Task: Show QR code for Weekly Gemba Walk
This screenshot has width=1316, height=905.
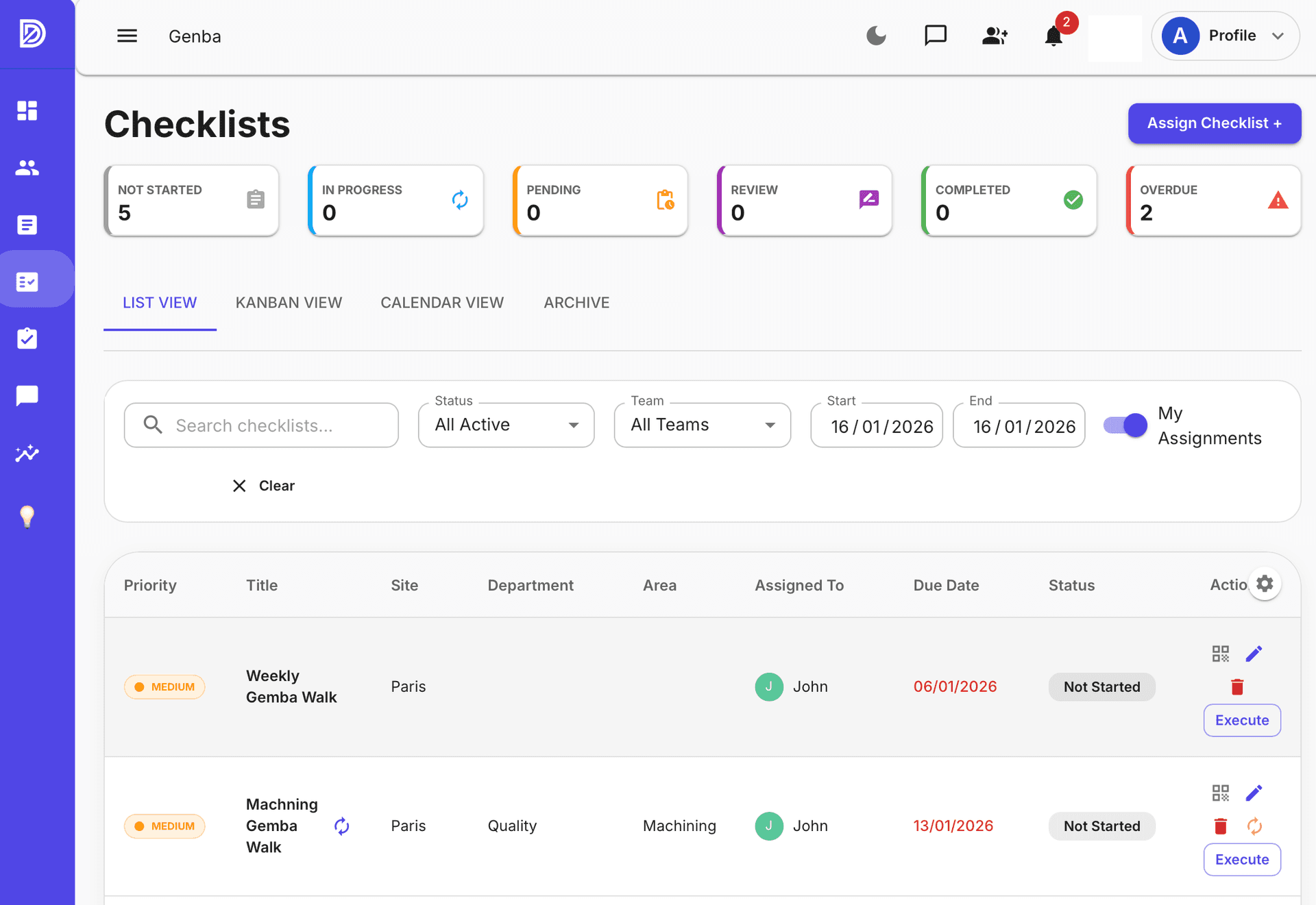Action: coord(1220,654)
